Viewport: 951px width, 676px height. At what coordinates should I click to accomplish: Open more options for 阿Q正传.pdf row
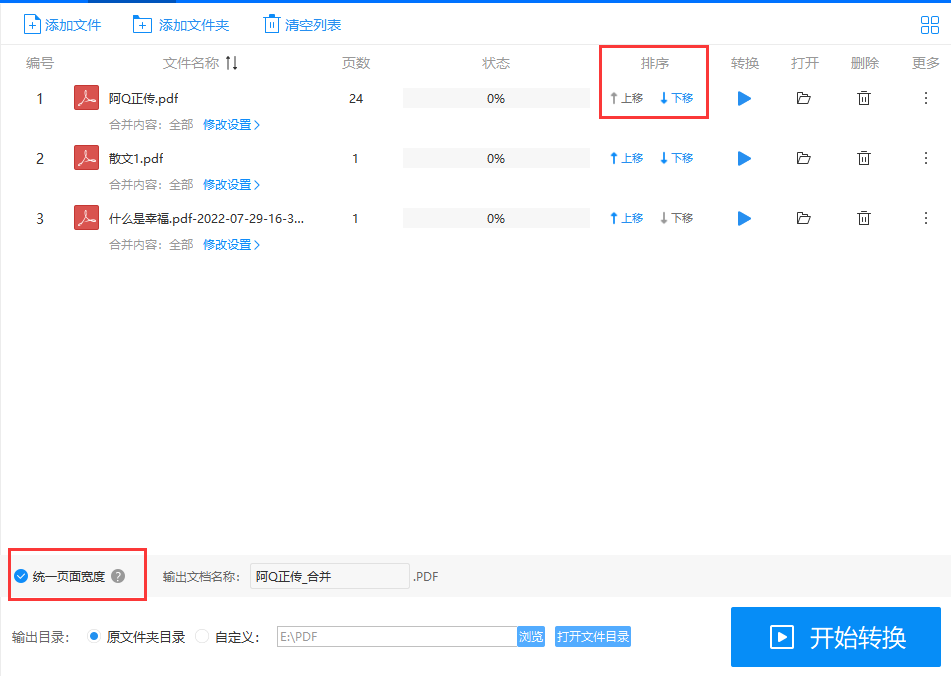[926, 98]
